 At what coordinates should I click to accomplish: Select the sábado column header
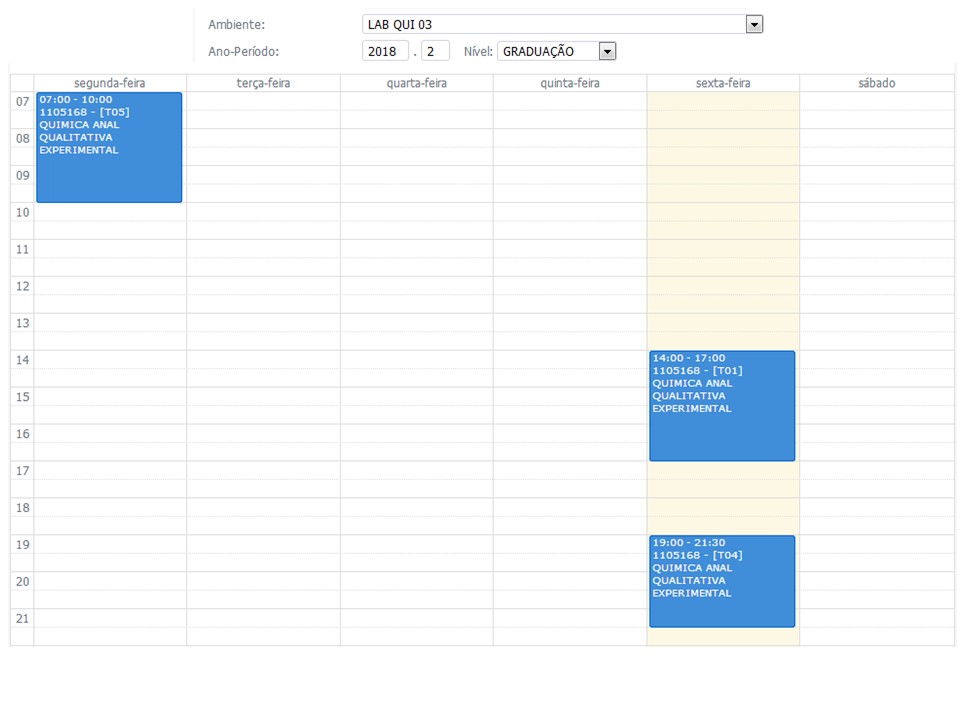coord(877,83)
